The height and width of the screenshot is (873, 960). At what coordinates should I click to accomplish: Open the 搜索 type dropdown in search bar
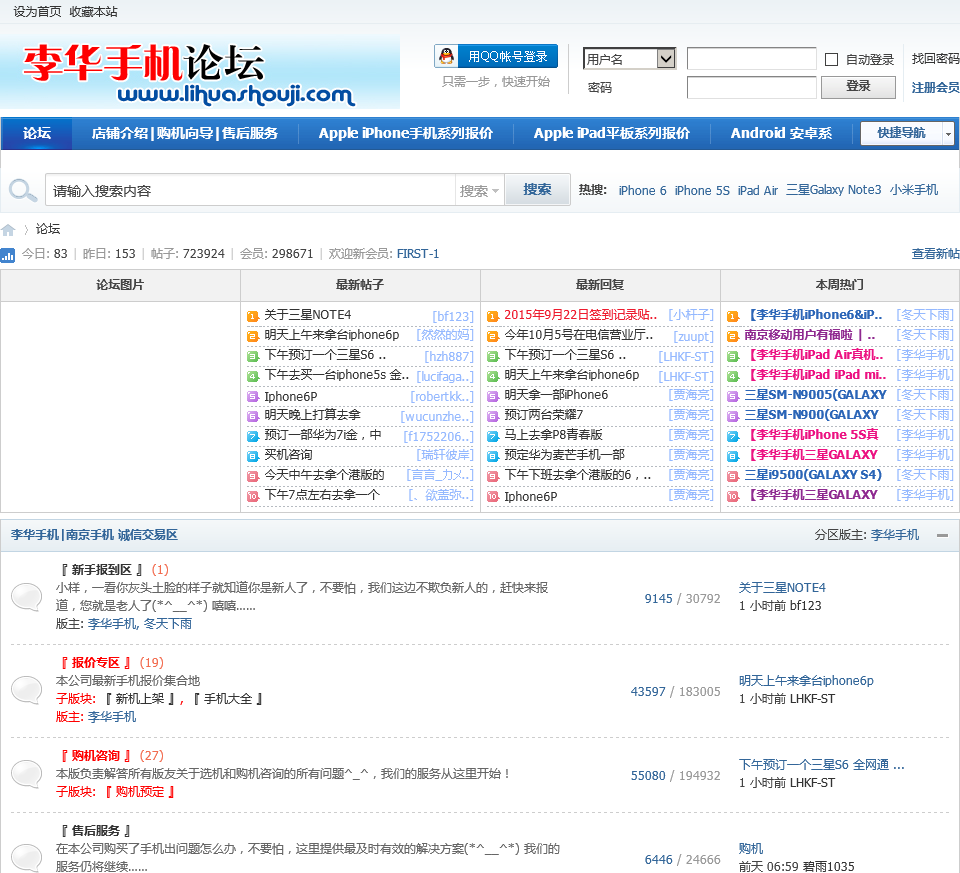479,191
